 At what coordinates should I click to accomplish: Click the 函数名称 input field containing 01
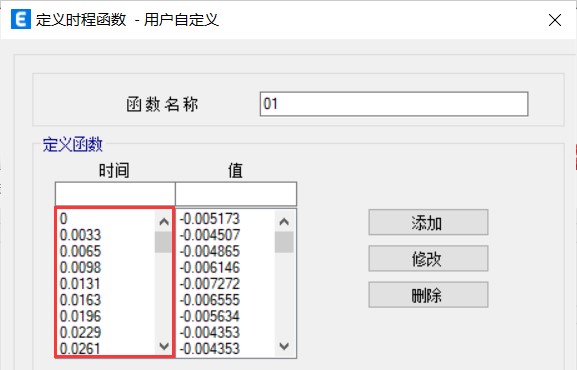click(394, 104)
